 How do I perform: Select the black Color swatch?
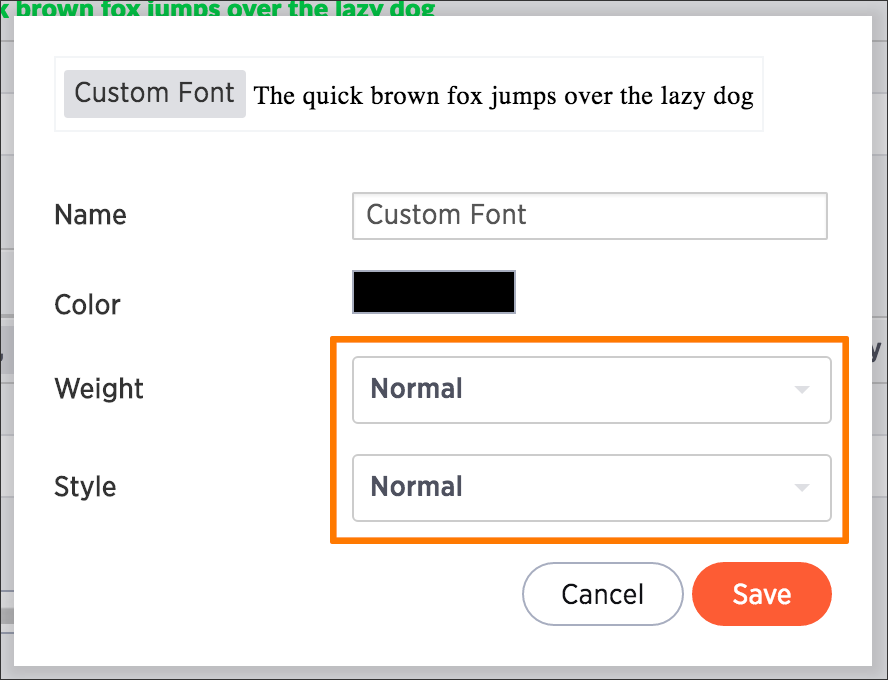tap(434, 292)
